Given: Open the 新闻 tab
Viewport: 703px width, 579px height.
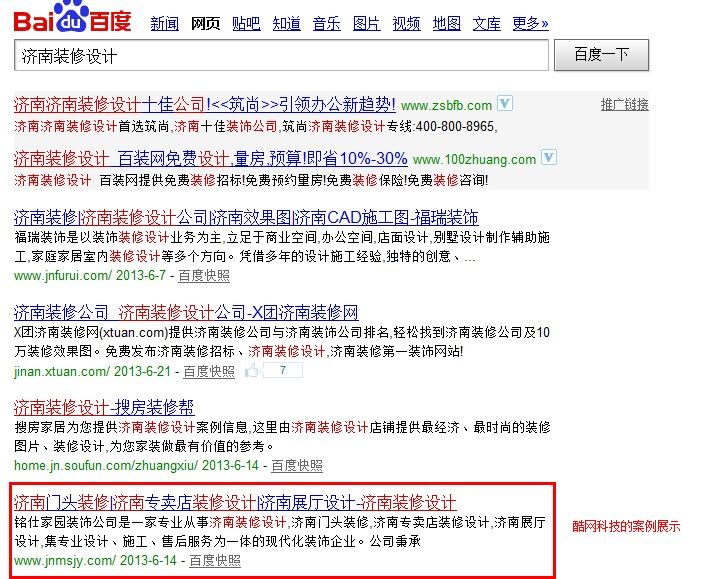Looking at the screenshot, I should 165,23.
